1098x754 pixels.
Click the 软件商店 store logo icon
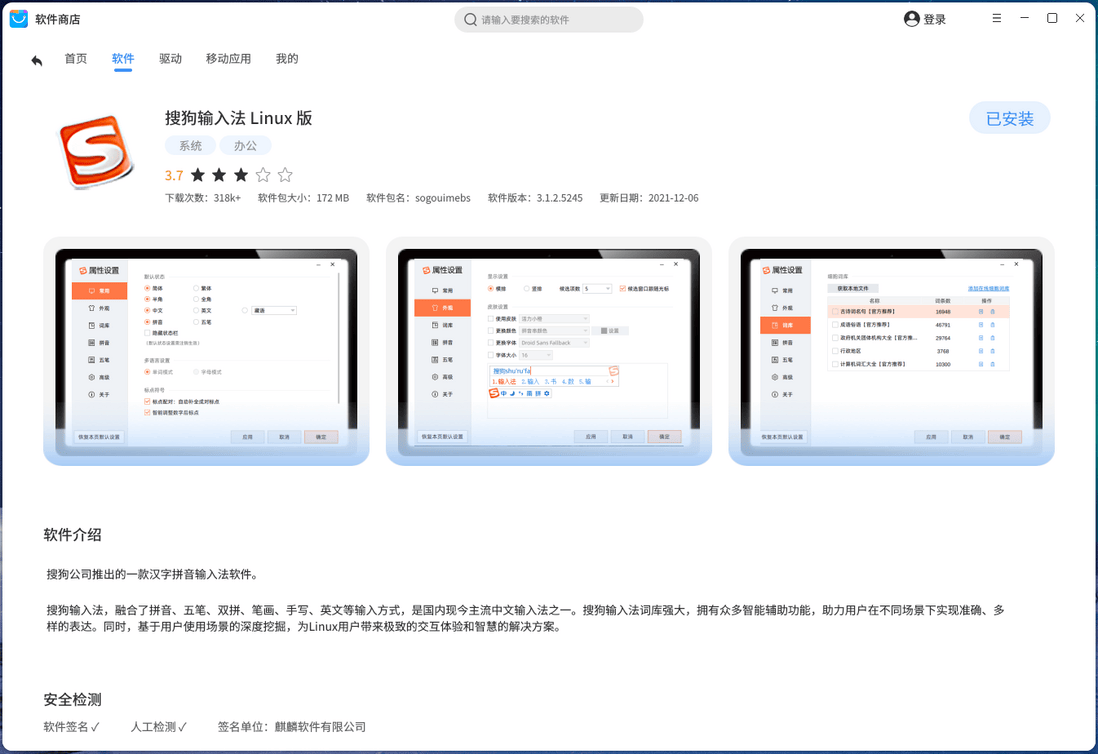coord(17,18)
